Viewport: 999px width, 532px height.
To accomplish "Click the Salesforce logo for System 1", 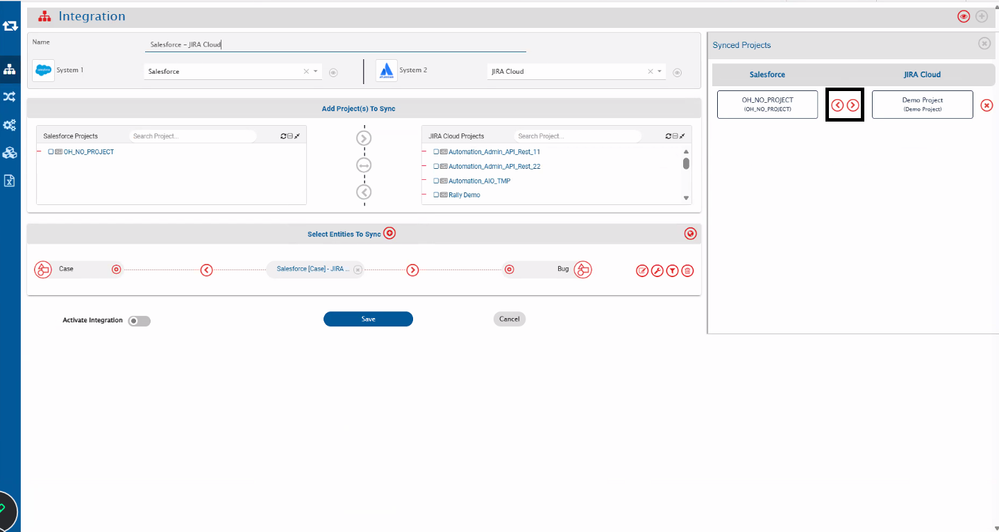I will tap(43, 70).
